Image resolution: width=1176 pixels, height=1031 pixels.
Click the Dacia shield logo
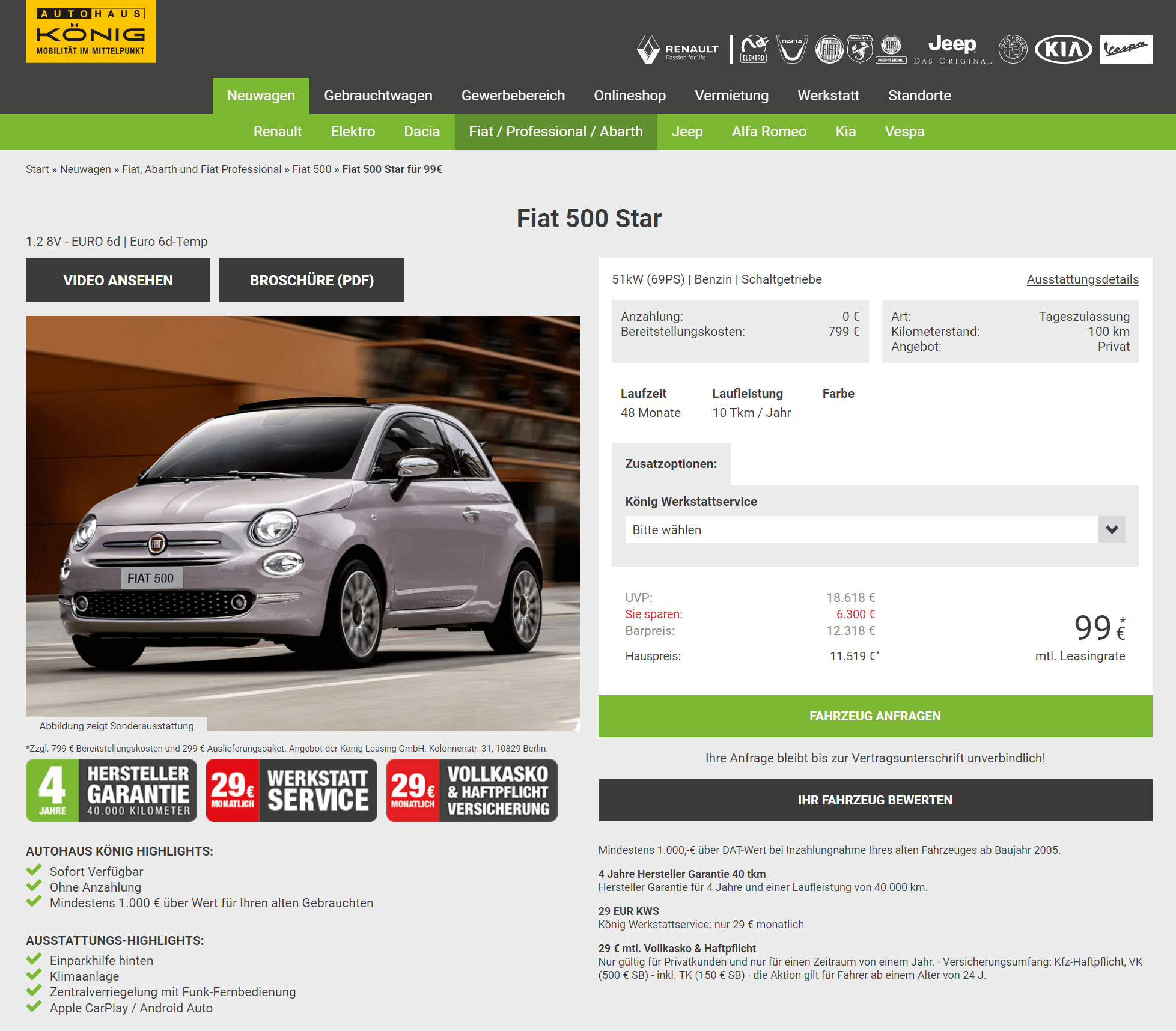click(x=792, y=49)
